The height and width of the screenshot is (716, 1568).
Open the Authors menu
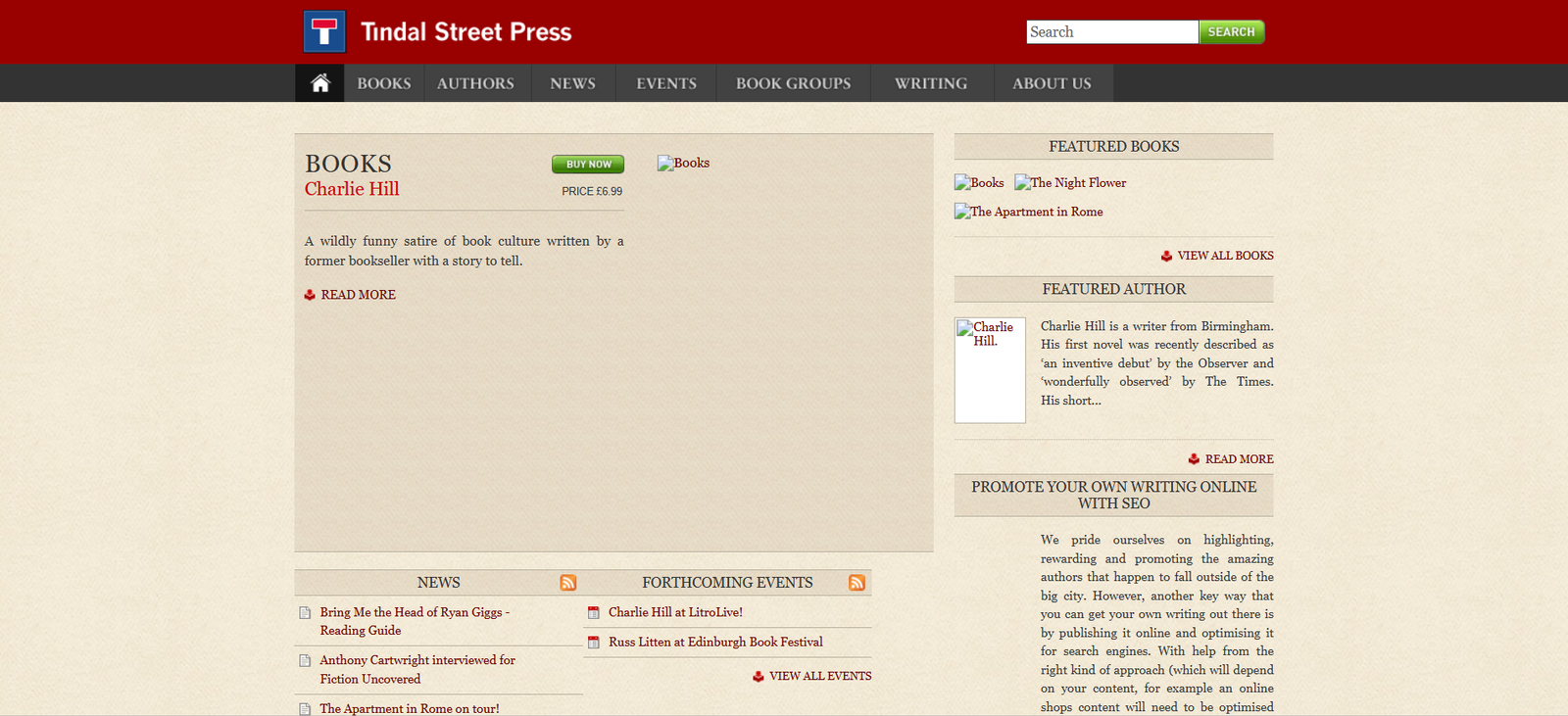475,83
